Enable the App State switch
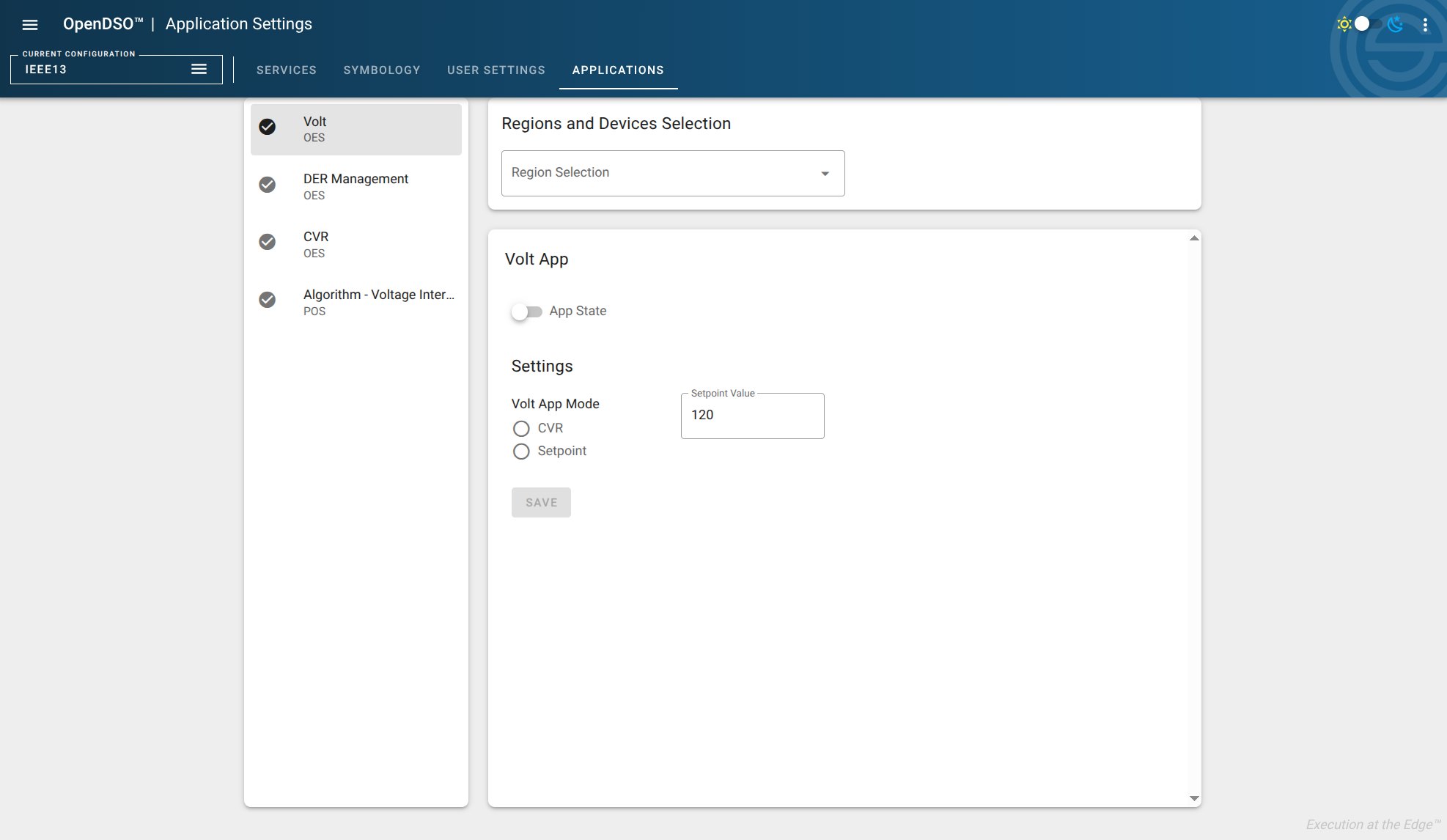 [x=526, y=312]
